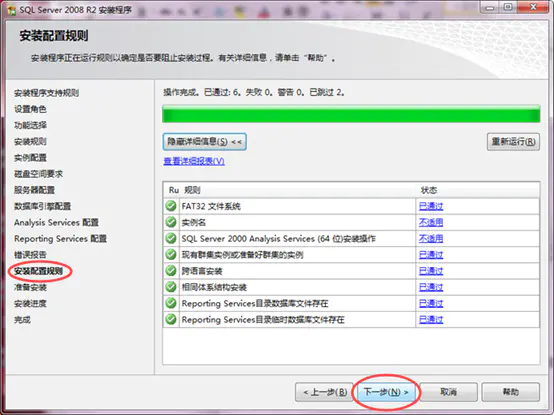Click green check icon for 跨语言安装
554x415 pixels.
[x=171, y=271]
